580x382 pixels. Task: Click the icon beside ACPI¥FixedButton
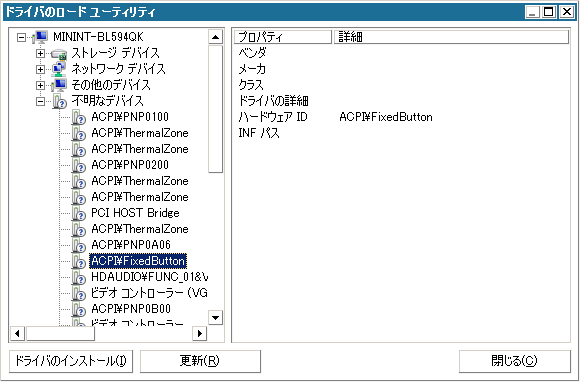pos(78,261)
